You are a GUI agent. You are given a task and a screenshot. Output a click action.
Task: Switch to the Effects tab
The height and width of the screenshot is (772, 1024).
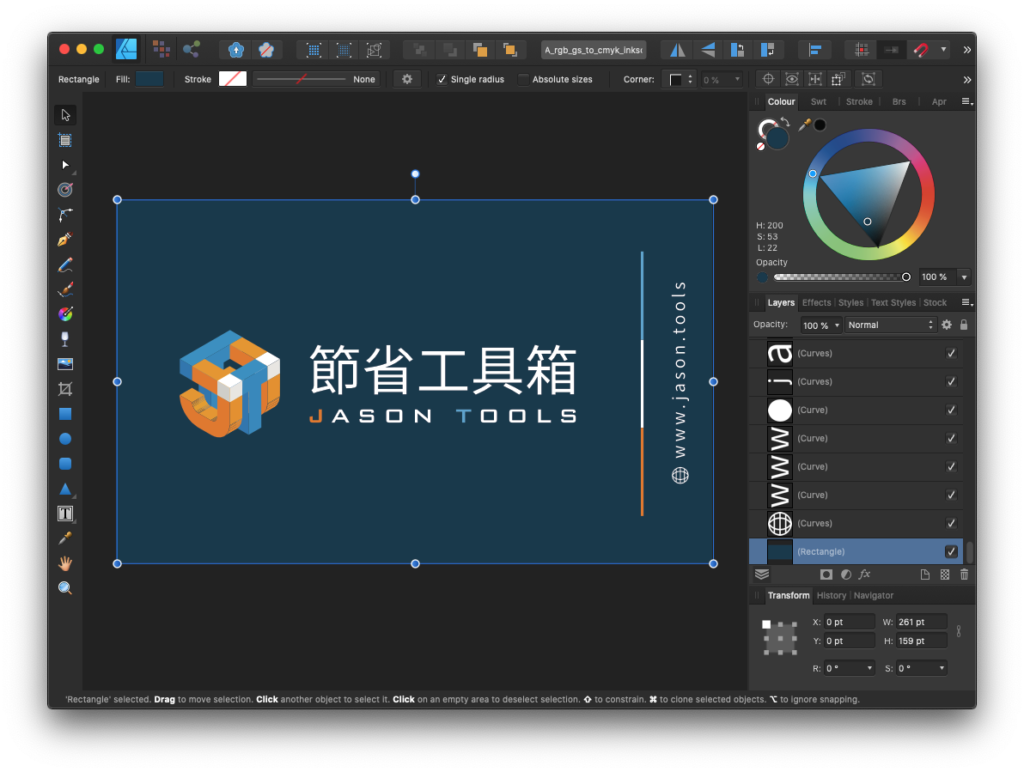(x=816, y=302)
